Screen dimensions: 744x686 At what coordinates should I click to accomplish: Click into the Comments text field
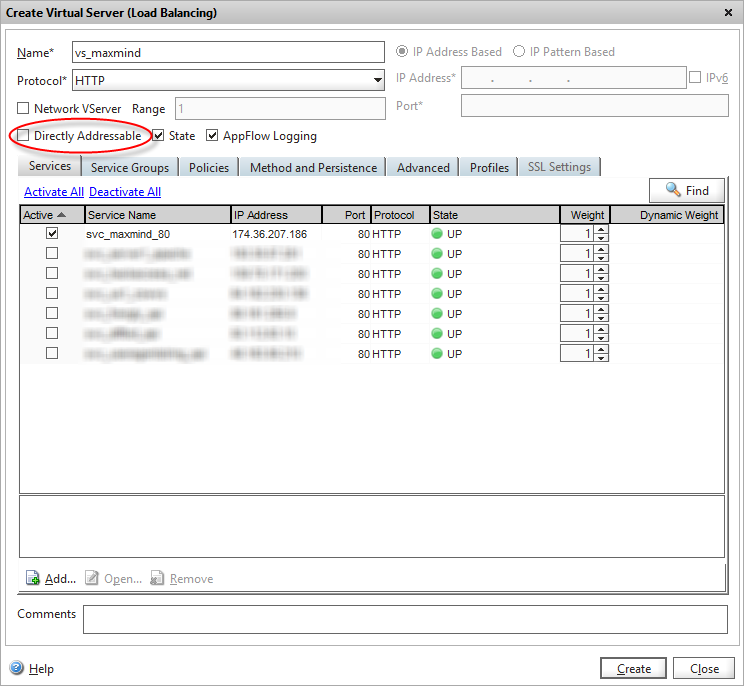[404, 619]
